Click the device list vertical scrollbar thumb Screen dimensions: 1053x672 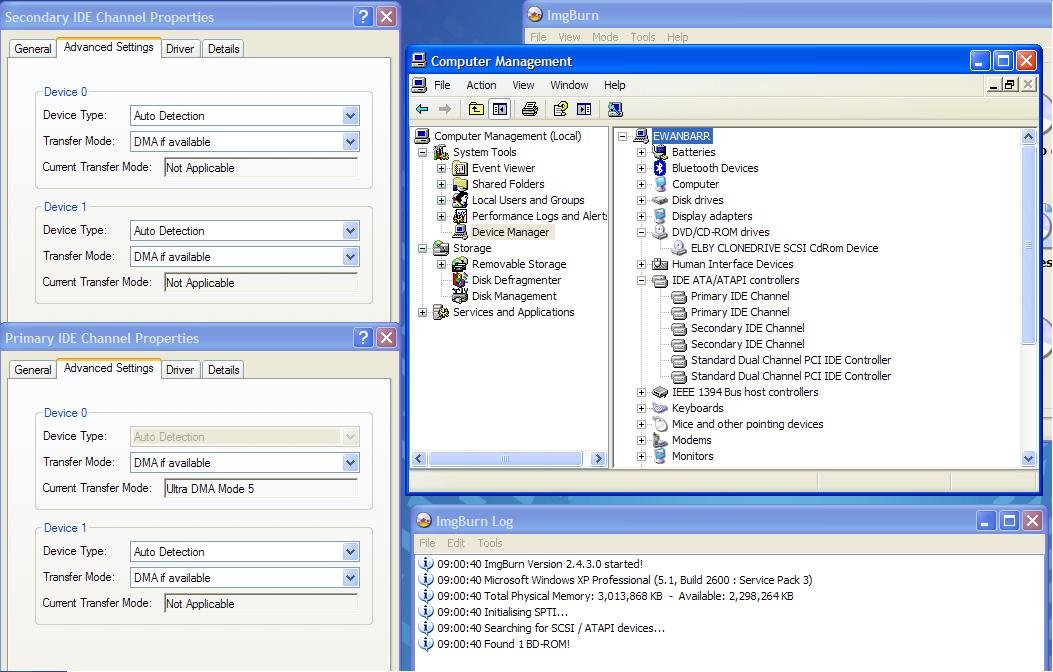(x=1028, y=244)
